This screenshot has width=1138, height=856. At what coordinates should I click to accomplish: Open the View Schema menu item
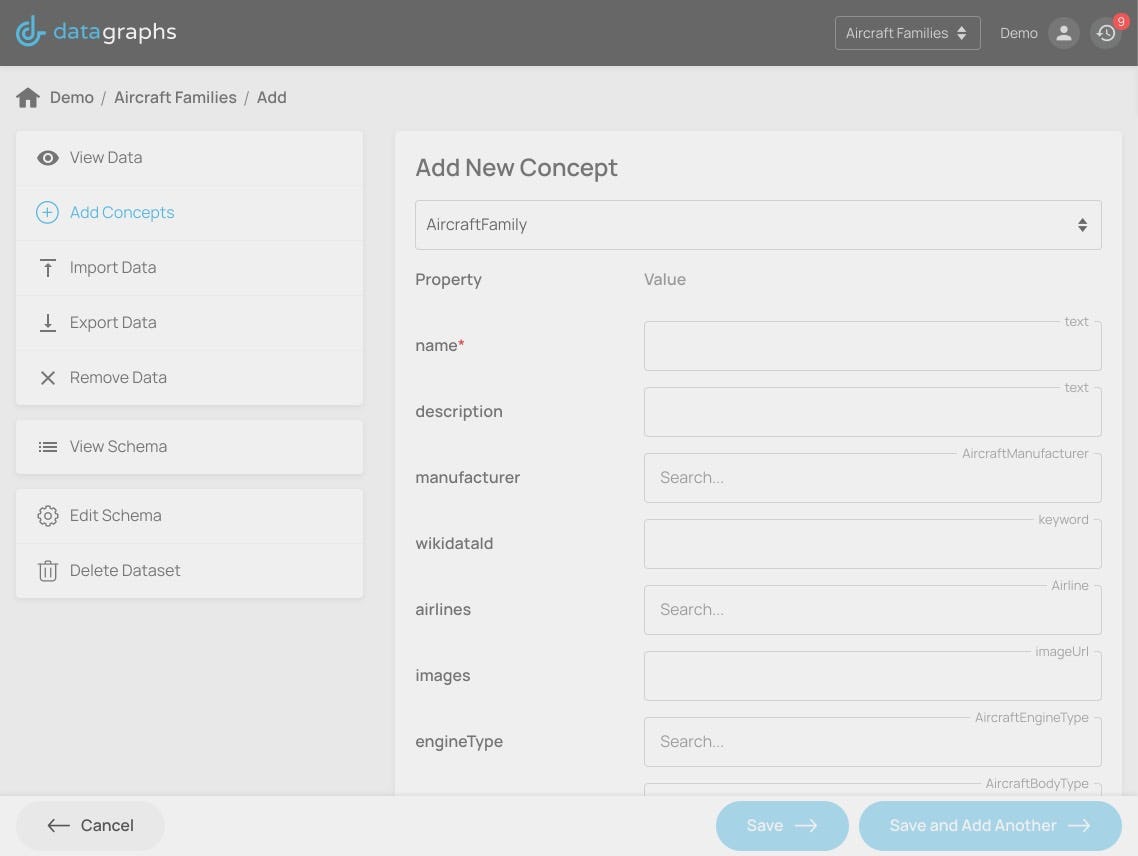click(118, 447)
